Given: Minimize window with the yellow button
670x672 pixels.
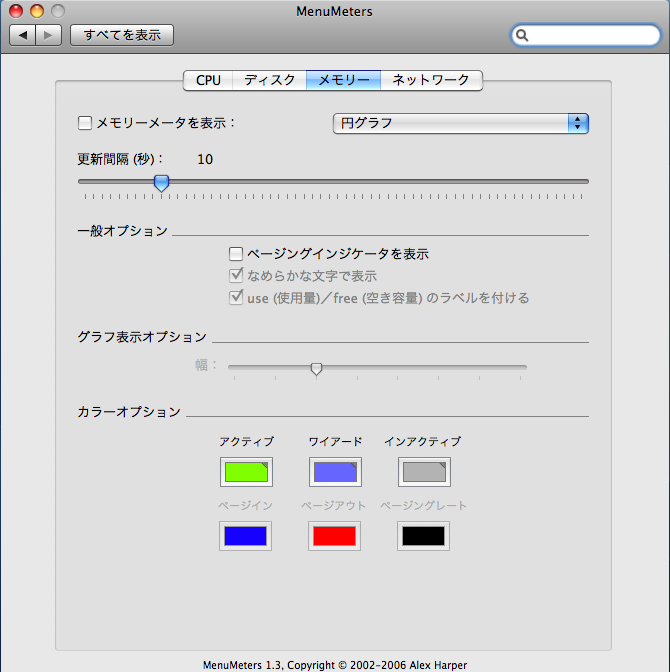Looking at the screenshot, I should pos(37,11).
